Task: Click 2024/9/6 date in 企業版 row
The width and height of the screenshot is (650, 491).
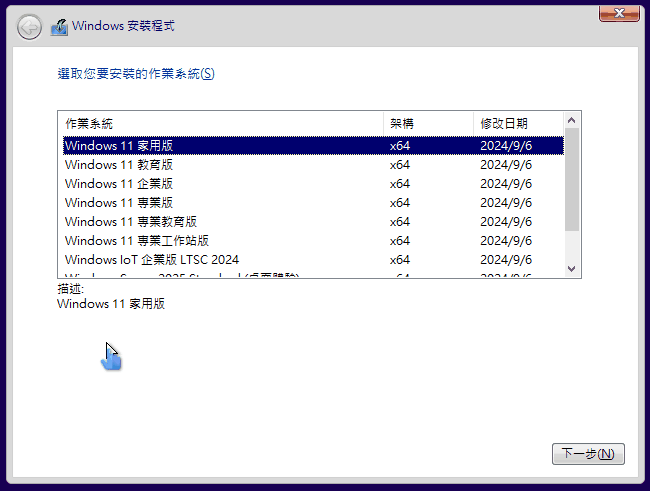Action: (x=506, y=184)
